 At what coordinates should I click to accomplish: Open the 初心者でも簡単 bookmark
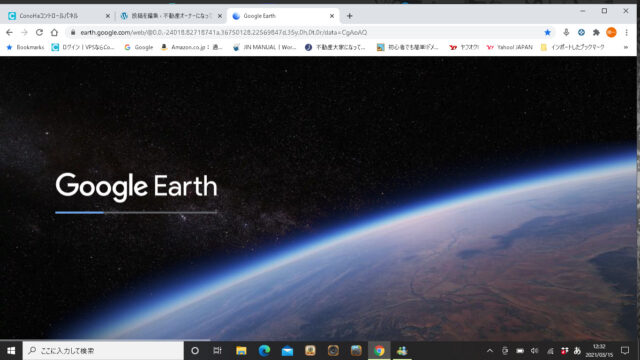407,47
